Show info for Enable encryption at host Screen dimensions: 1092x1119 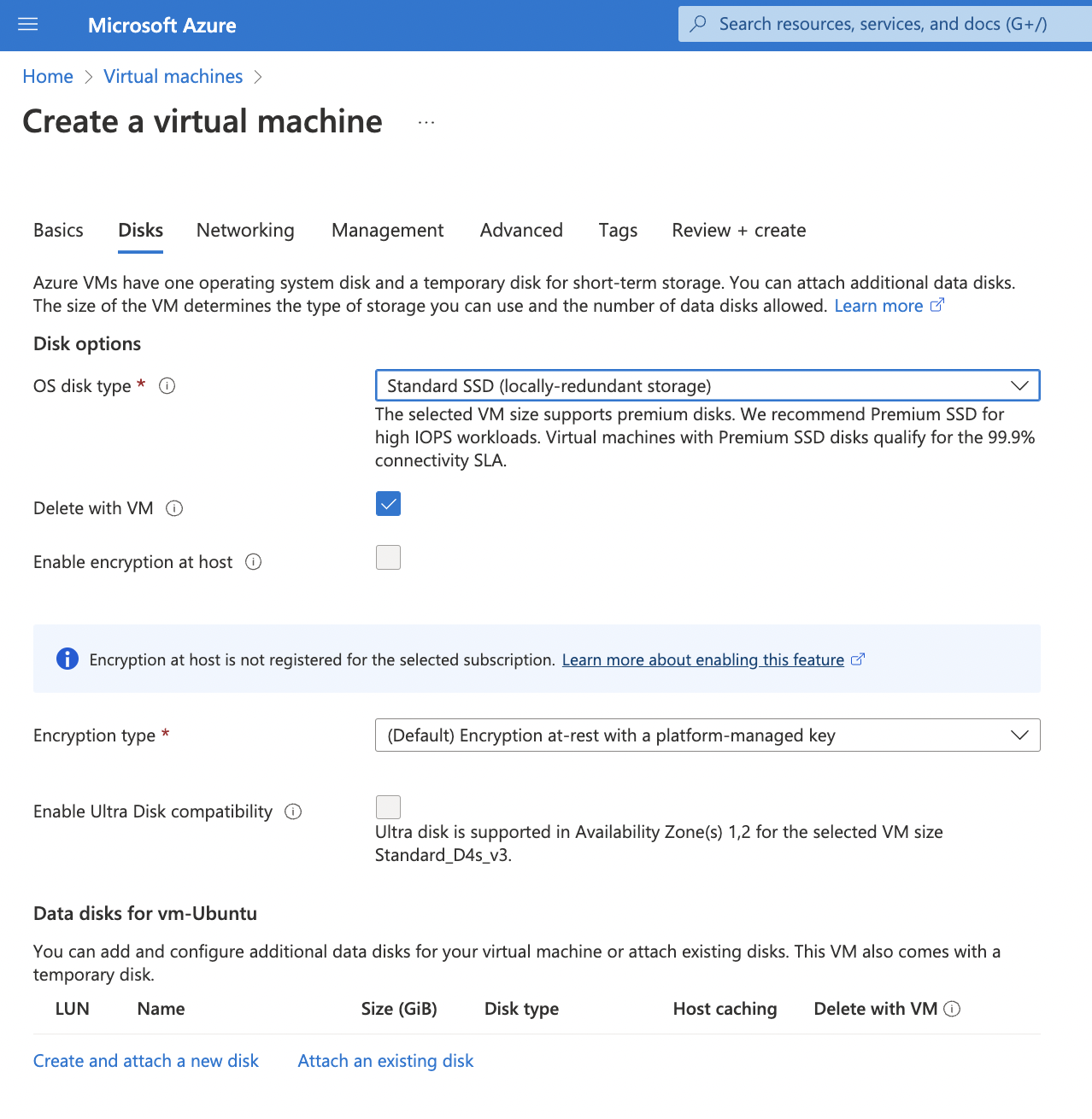click(254, 562)
